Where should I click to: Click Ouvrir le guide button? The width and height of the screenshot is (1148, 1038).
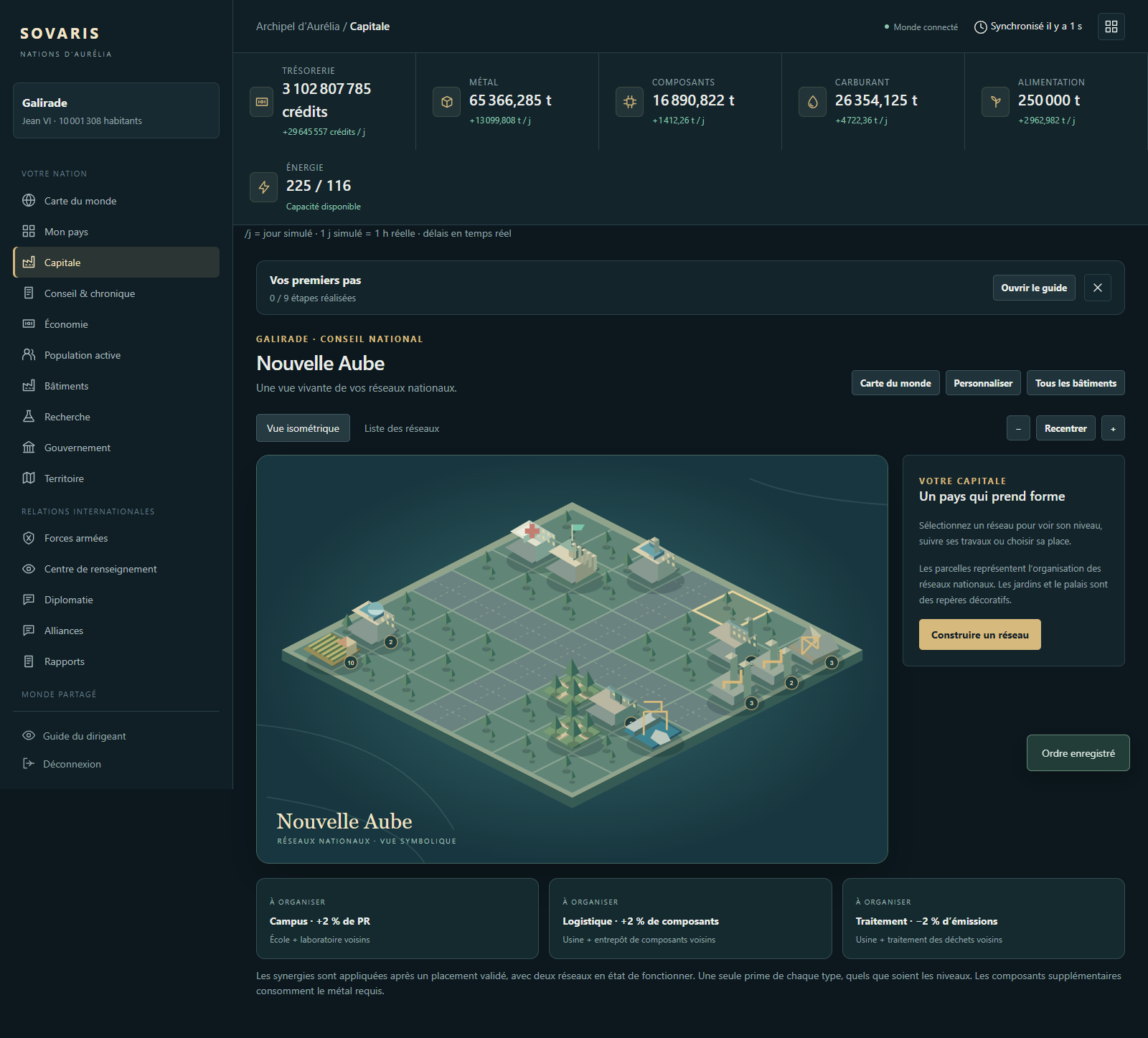click(x=1034, y=288)
